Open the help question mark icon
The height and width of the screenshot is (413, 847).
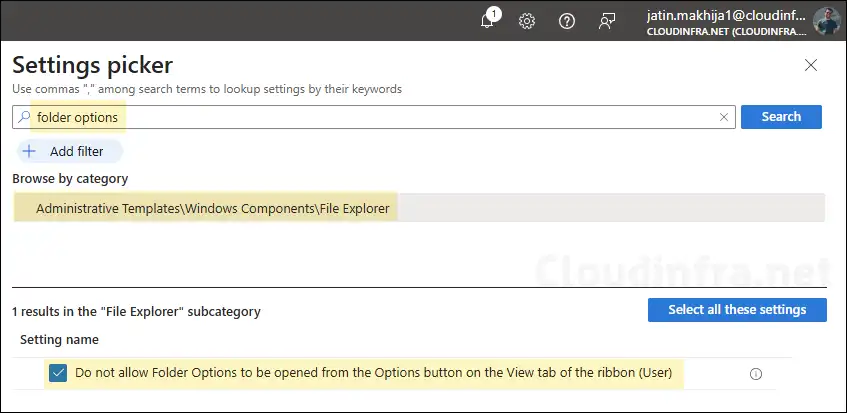click(x=566, y=21)
